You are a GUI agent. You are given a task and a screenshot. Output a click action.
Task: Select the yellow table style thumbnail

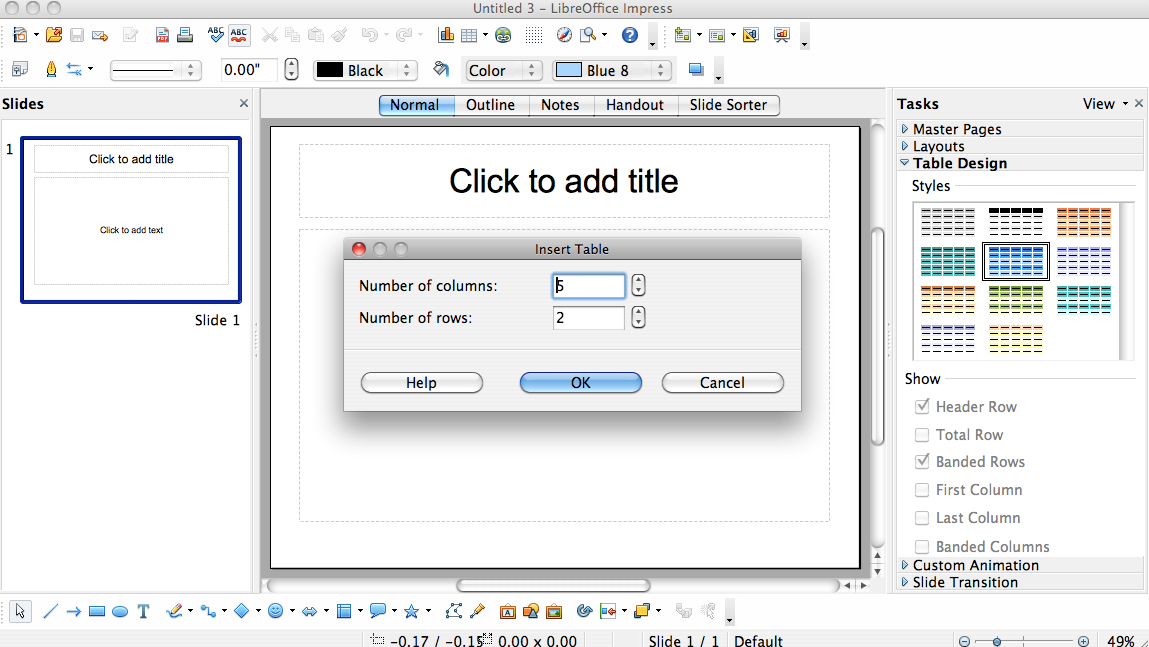pos(1016,339)
